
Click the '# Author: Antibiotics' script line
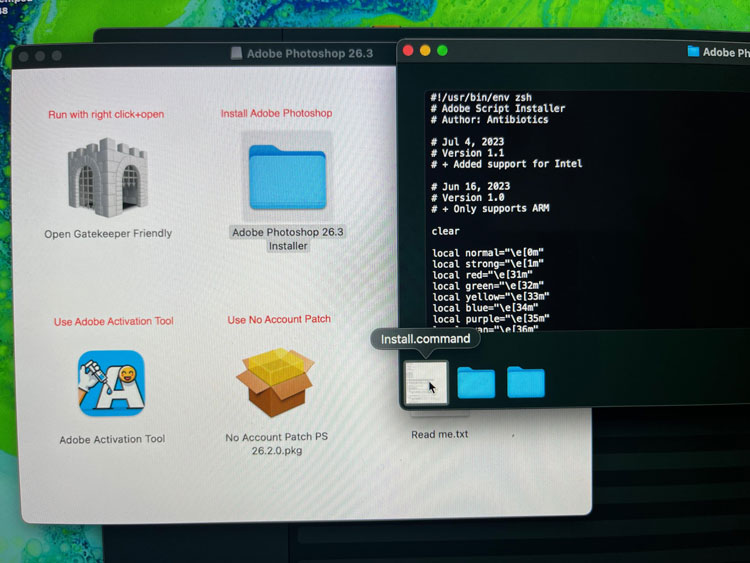click(x=489, y=120)
